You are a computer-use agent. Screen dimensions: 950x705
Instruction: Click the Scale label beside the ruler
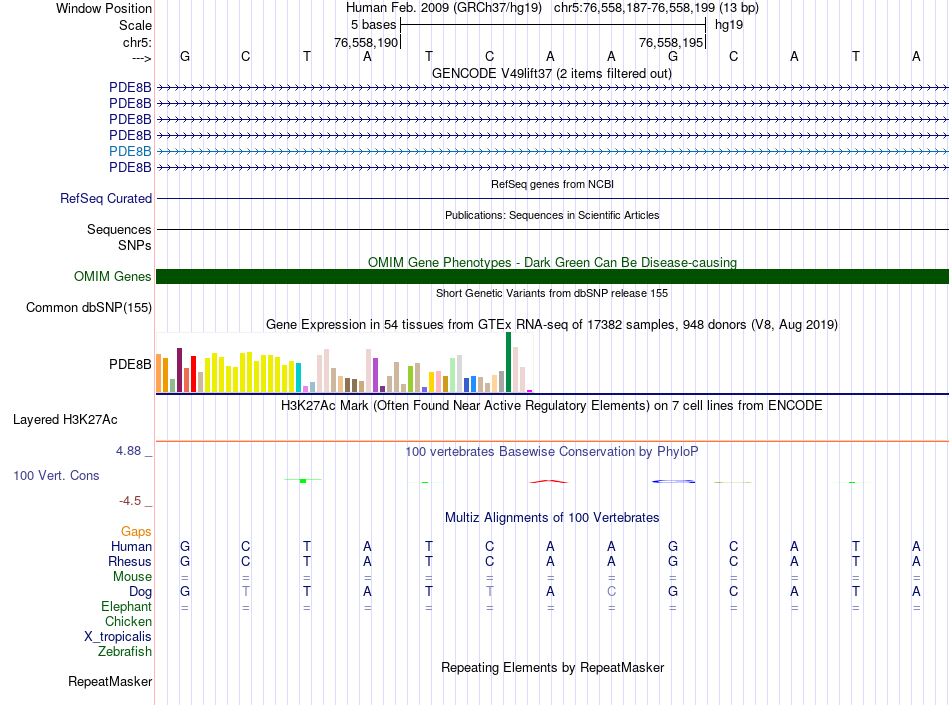point(135,25)
